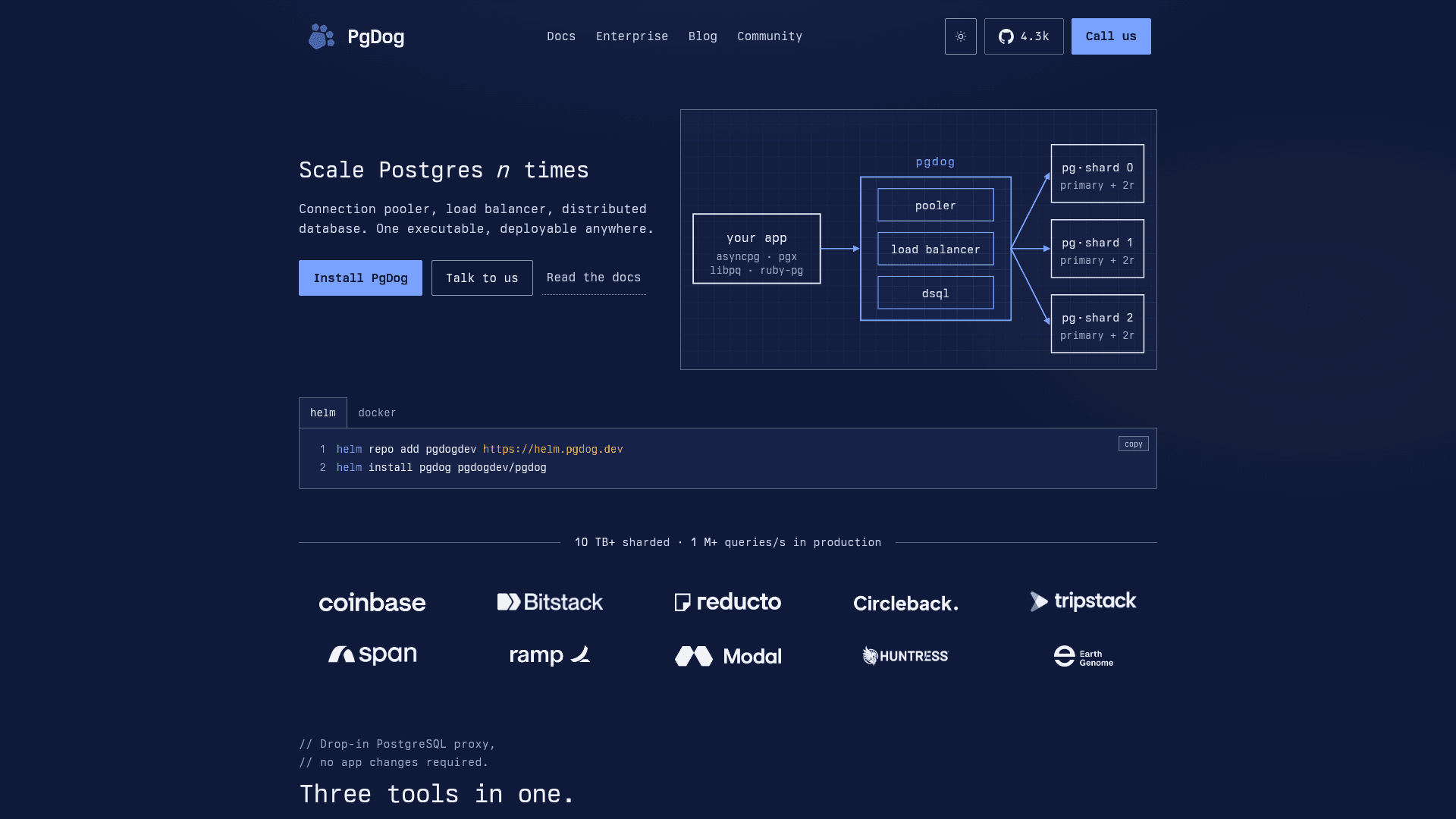
Task: Select the helm tab
Action: [x=323, y=413]
